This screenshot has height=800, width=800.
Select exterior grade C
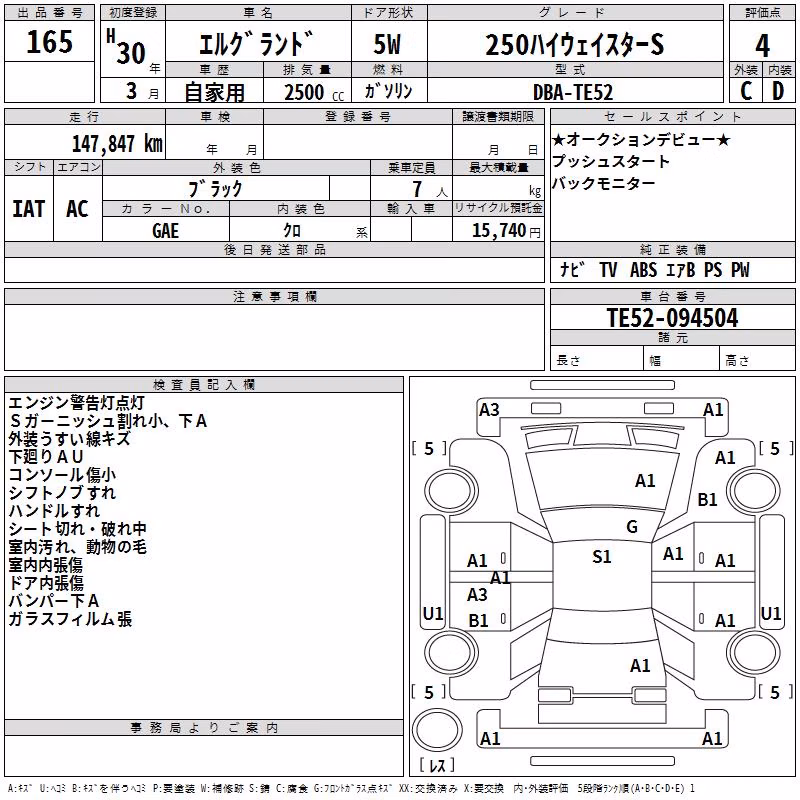click(x=746, y=91)
